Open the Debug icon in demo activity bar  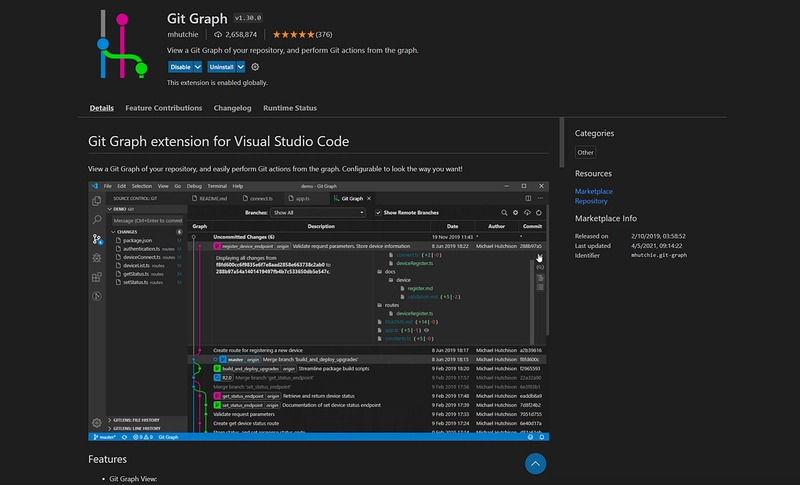96,258
